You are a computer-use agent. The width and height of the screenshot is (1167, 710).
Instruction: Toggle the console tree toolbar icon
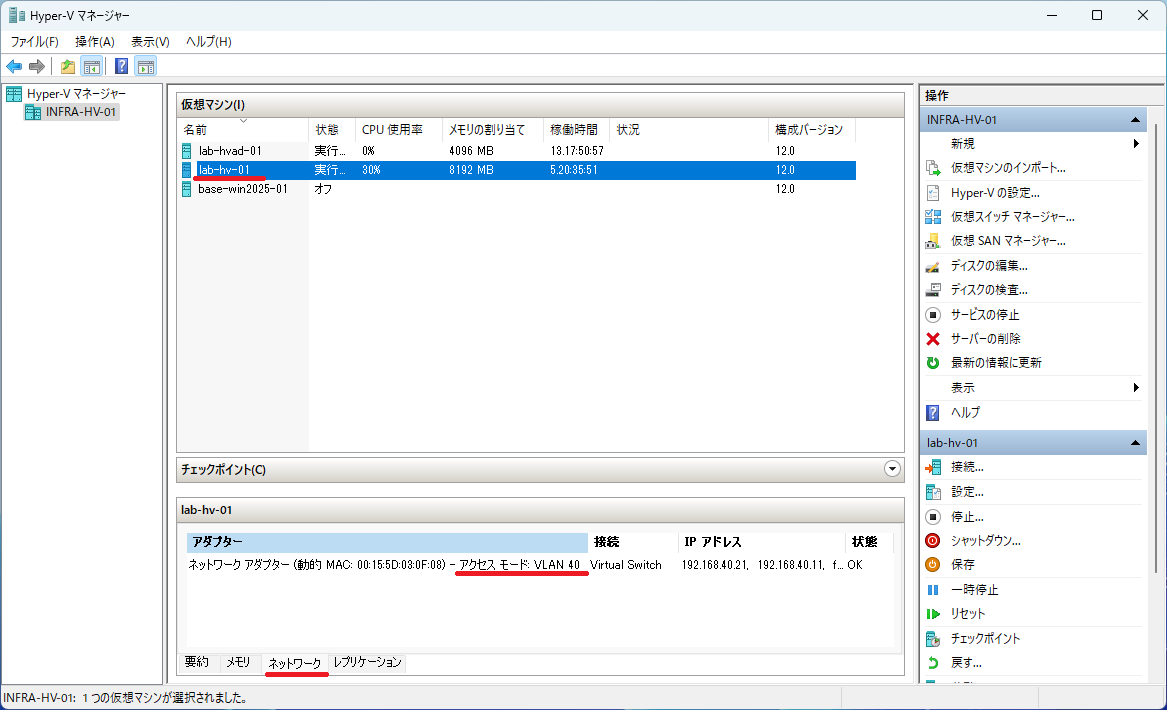(x=92, y=67)
